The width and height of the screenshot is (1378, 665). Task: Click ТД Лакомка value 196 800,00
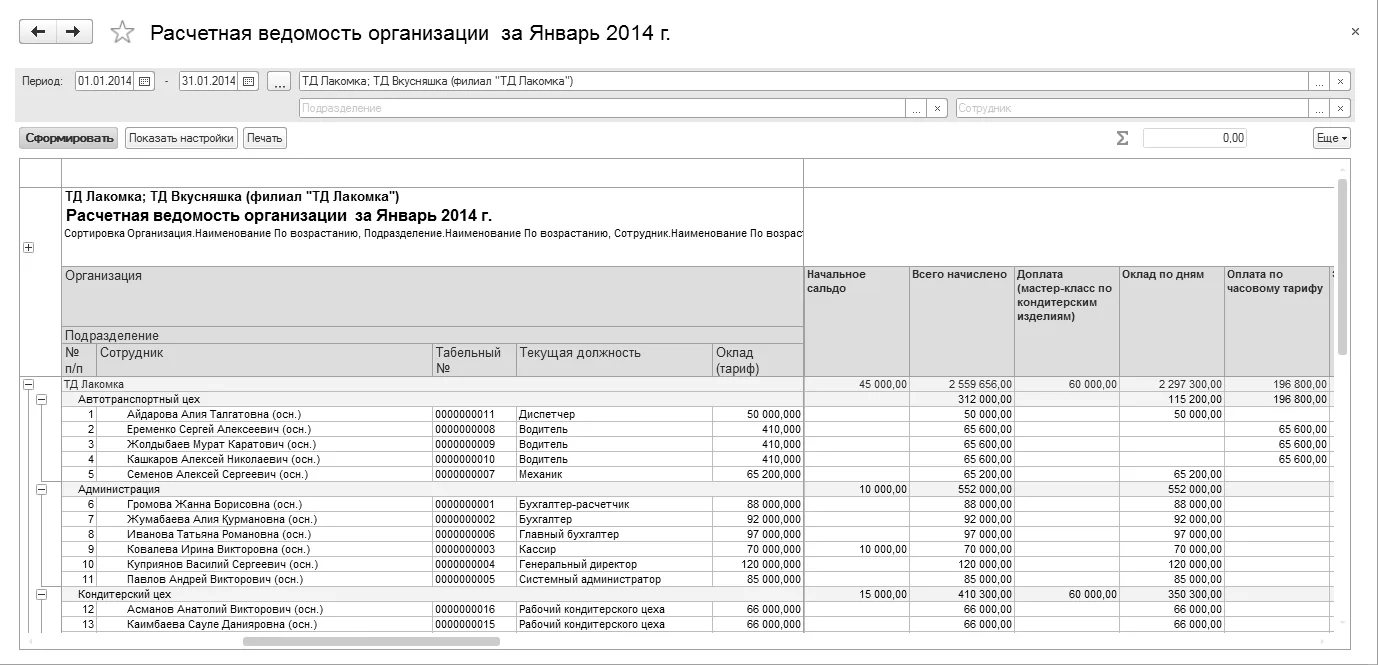click(x=1277, y=384)
